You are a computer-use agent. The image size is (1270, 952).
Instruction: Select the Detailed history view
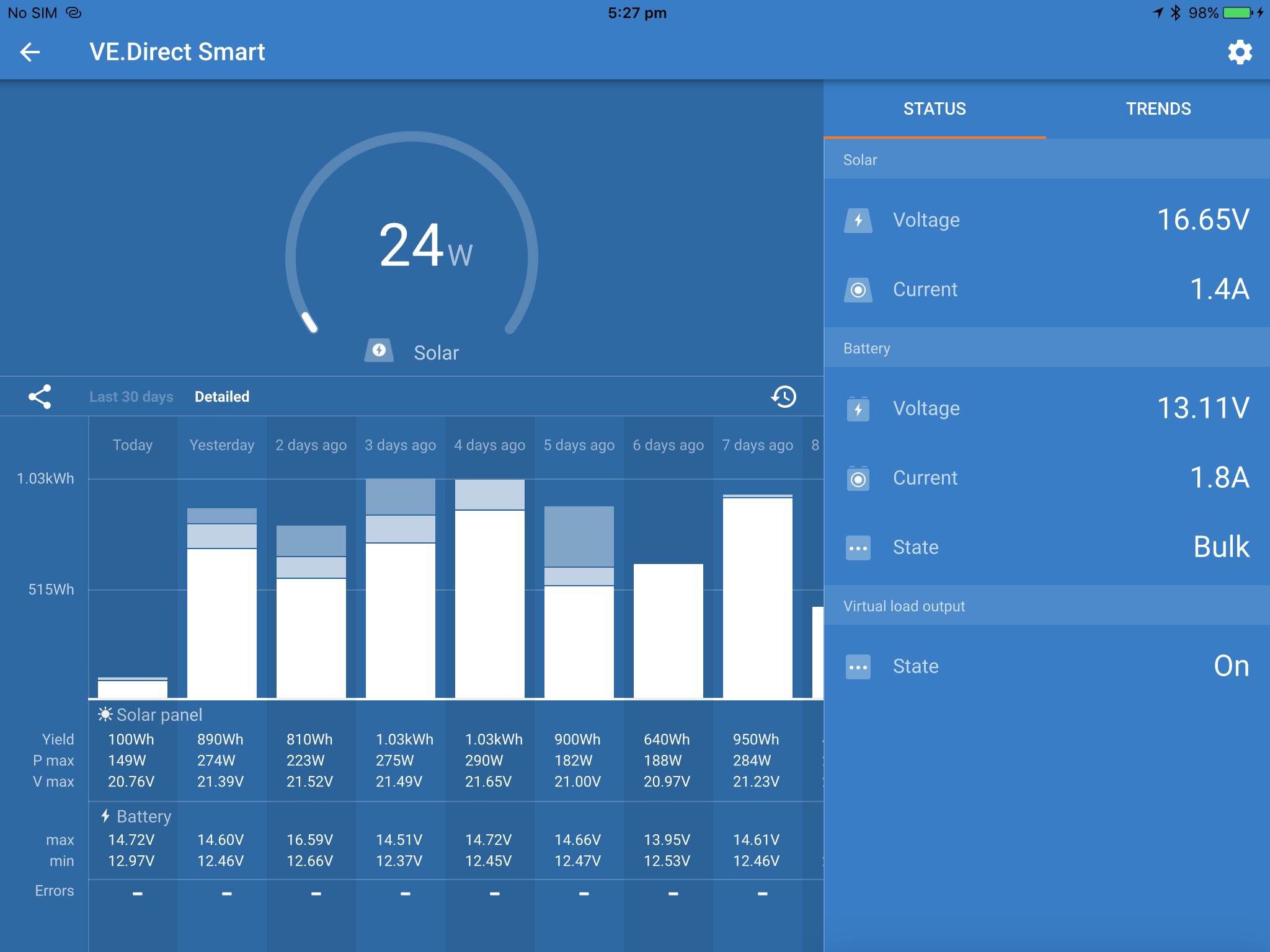[x=222, y=397]
